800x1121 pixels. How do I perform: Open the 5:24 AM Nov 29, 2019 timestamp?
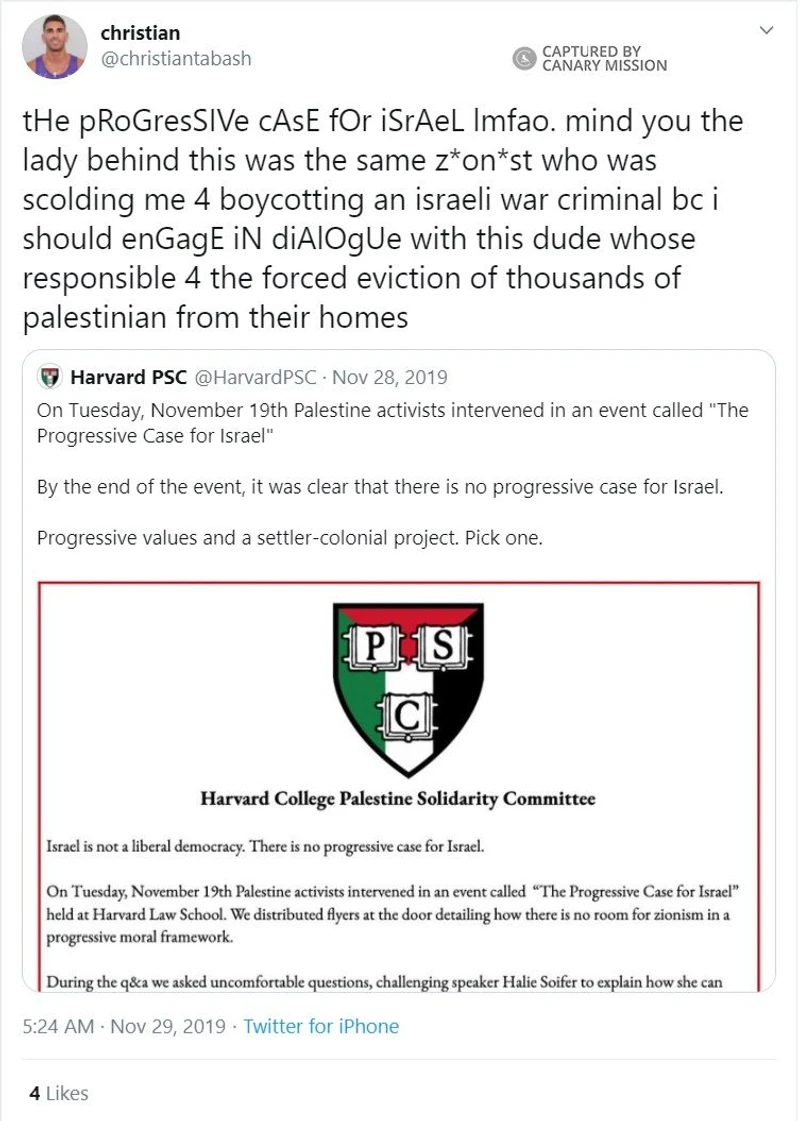124,1026
